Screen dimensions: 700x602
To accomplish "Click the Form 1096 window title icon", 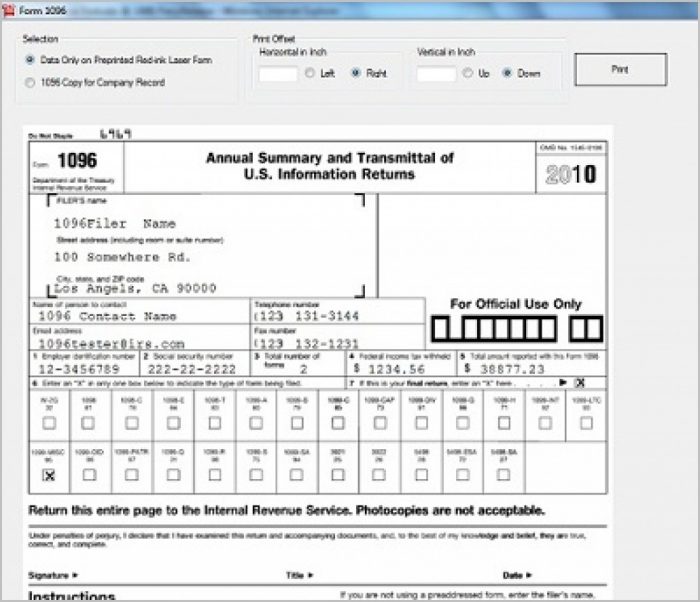I will 8,10.
